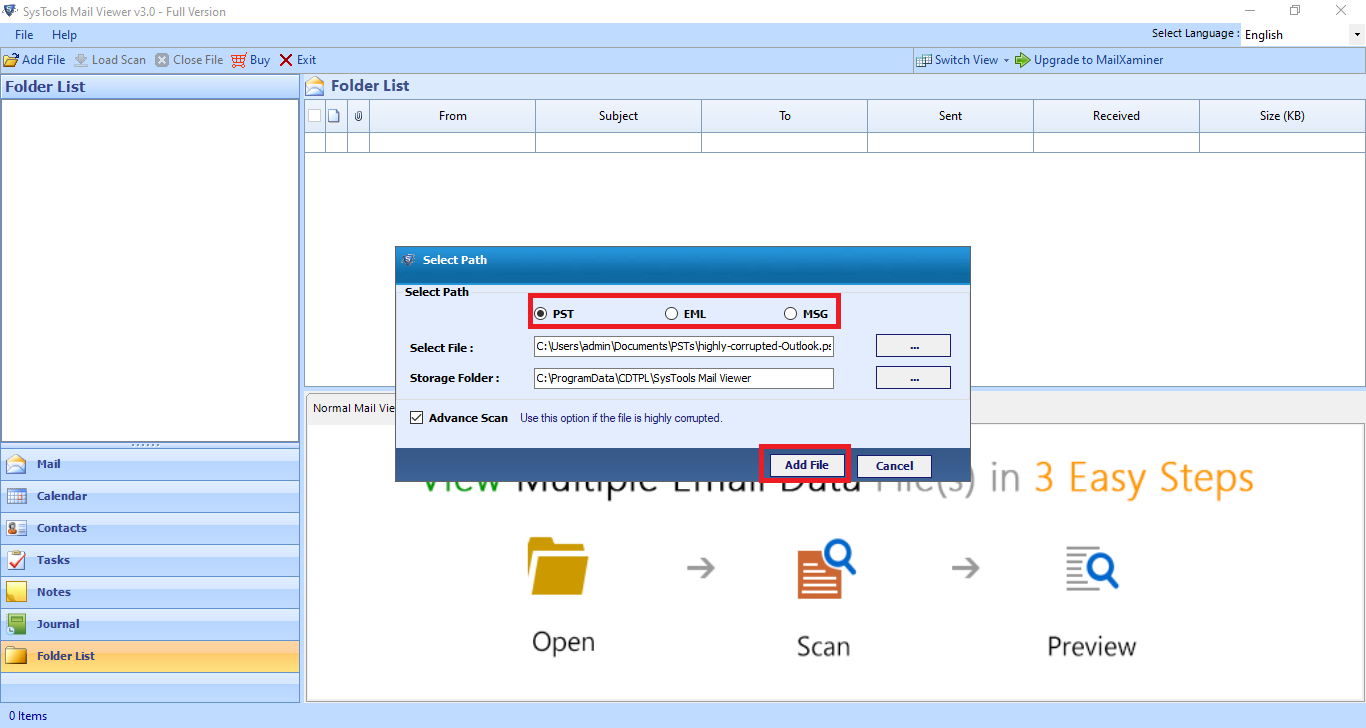Sort by the Subject column
Screen dimensions: 1366x728
pyautogui.click(x=619, y=116)
